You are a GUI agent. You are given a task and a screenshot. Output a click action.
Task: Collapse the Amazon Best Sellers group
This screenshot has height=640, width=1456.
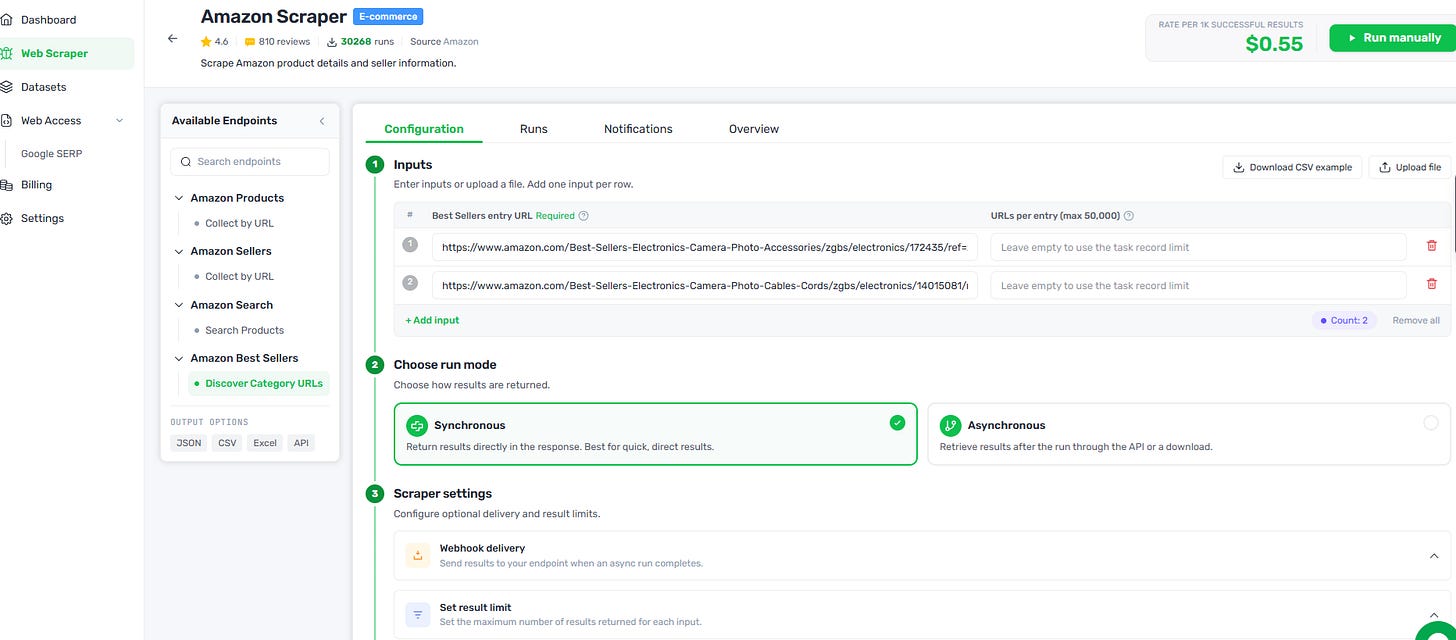click(179, 358)
